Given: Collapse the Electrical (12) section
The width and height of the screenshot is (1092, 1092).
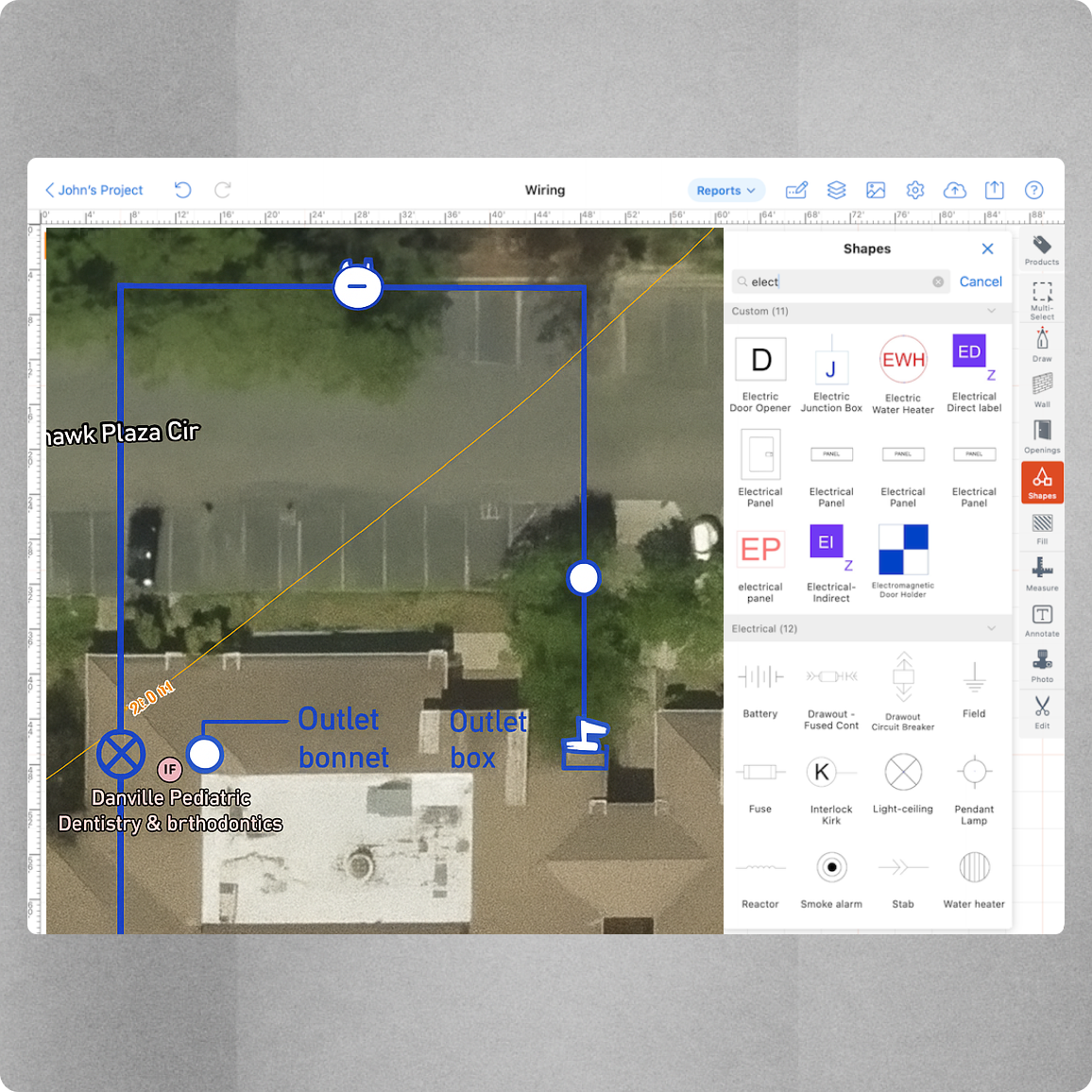Looking at the screenshot, I should click(991, 628).
